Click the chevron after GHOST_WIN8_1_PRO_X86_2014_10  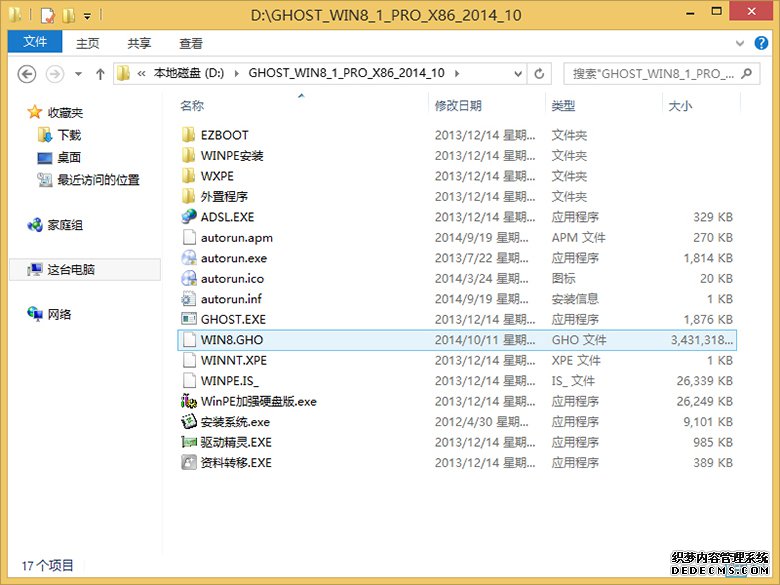tap(457, 74)
